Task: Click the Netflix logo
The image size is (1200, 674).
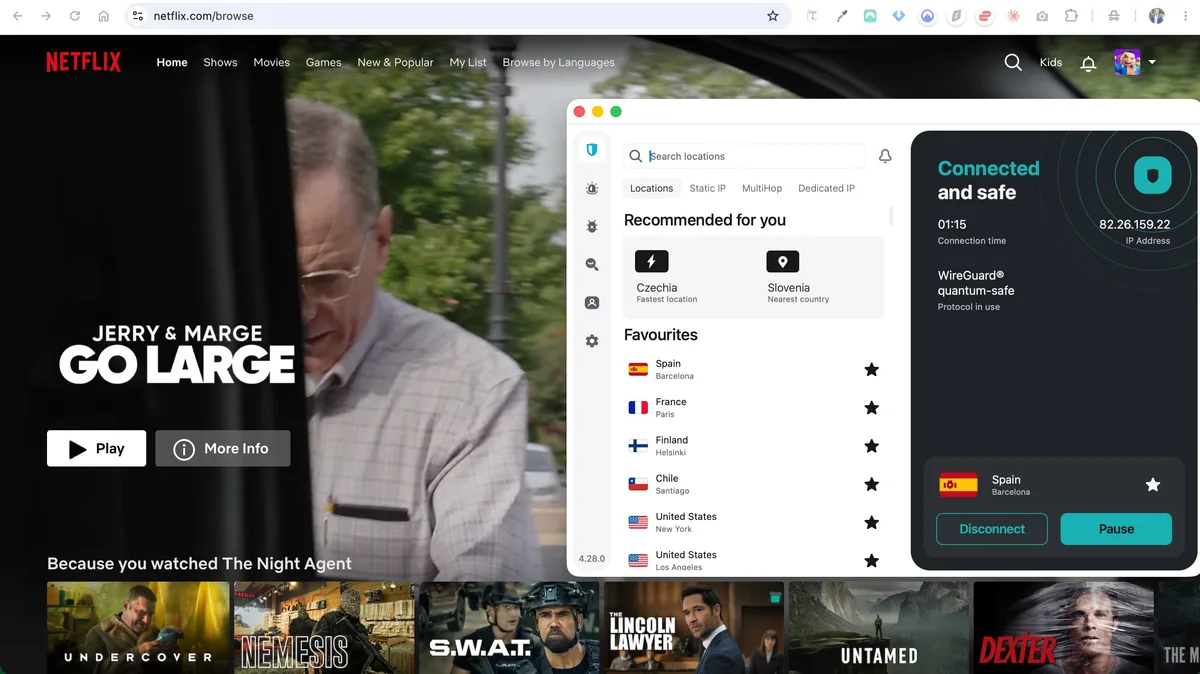Action: tap(84, 62)
